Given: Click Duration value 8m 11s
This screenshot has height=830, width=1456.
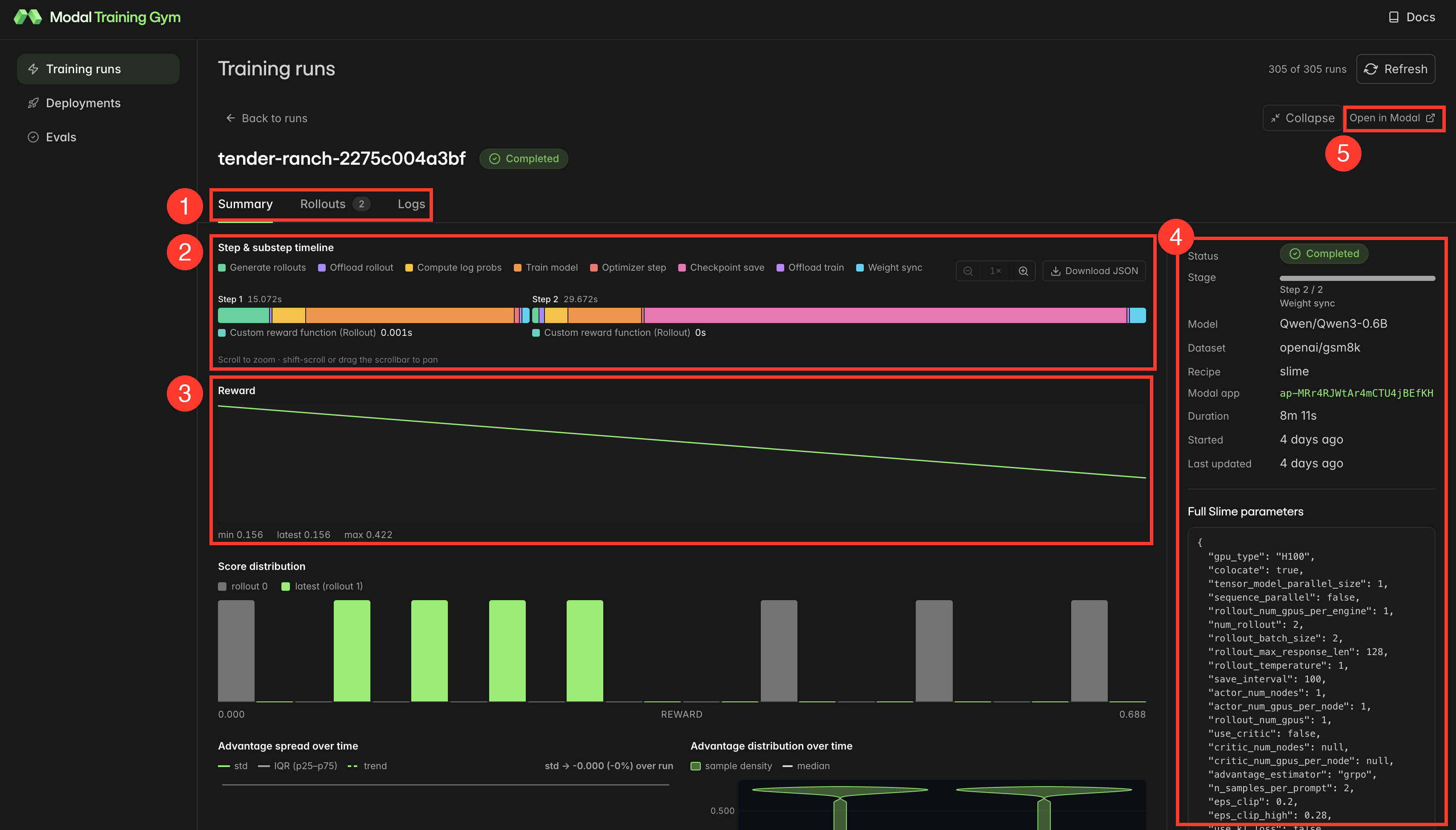Looking at the screenshot, I should 1298,416.
